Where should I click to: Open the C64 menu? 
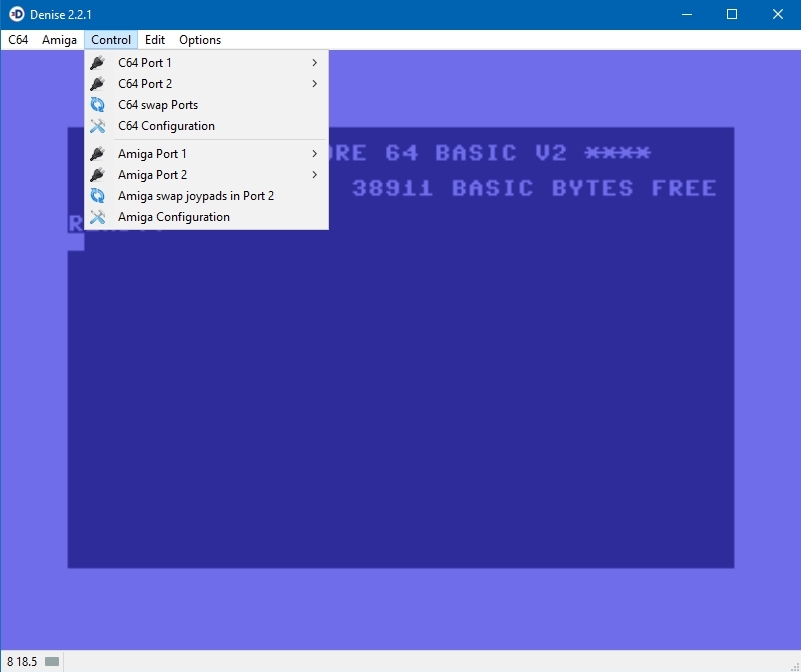[x=18, y=40]
